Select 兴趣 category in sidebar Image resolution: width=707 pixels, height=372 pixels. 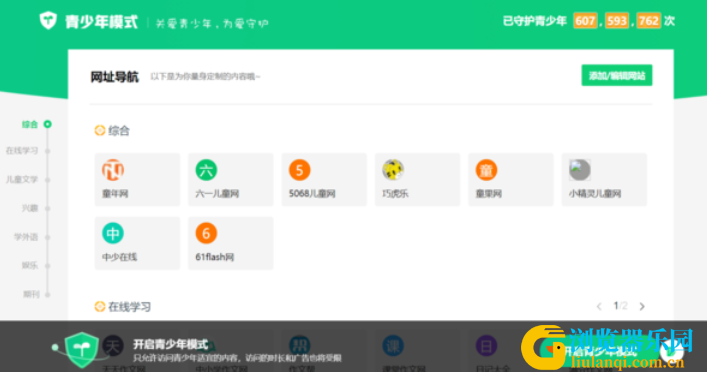click(30, 208)
